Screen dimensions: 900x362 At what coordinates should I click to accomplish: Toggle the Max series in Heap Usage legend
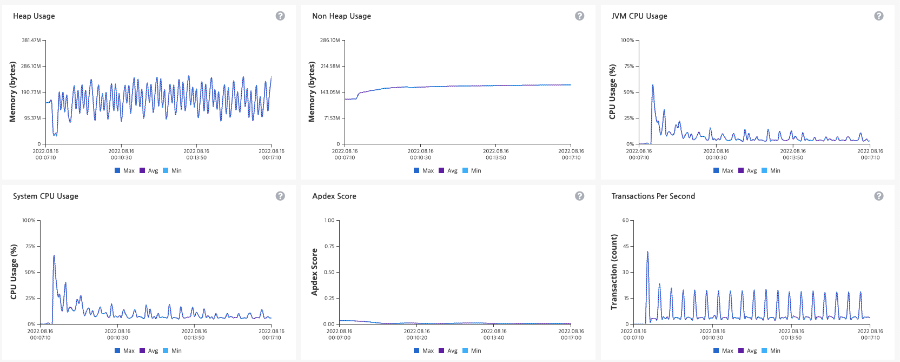click(x=125, y=170)
